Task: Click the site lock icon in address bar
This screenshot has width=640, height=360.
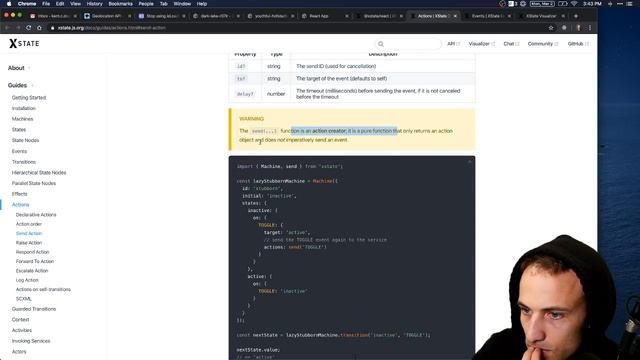Action: [x=52, y=28]
